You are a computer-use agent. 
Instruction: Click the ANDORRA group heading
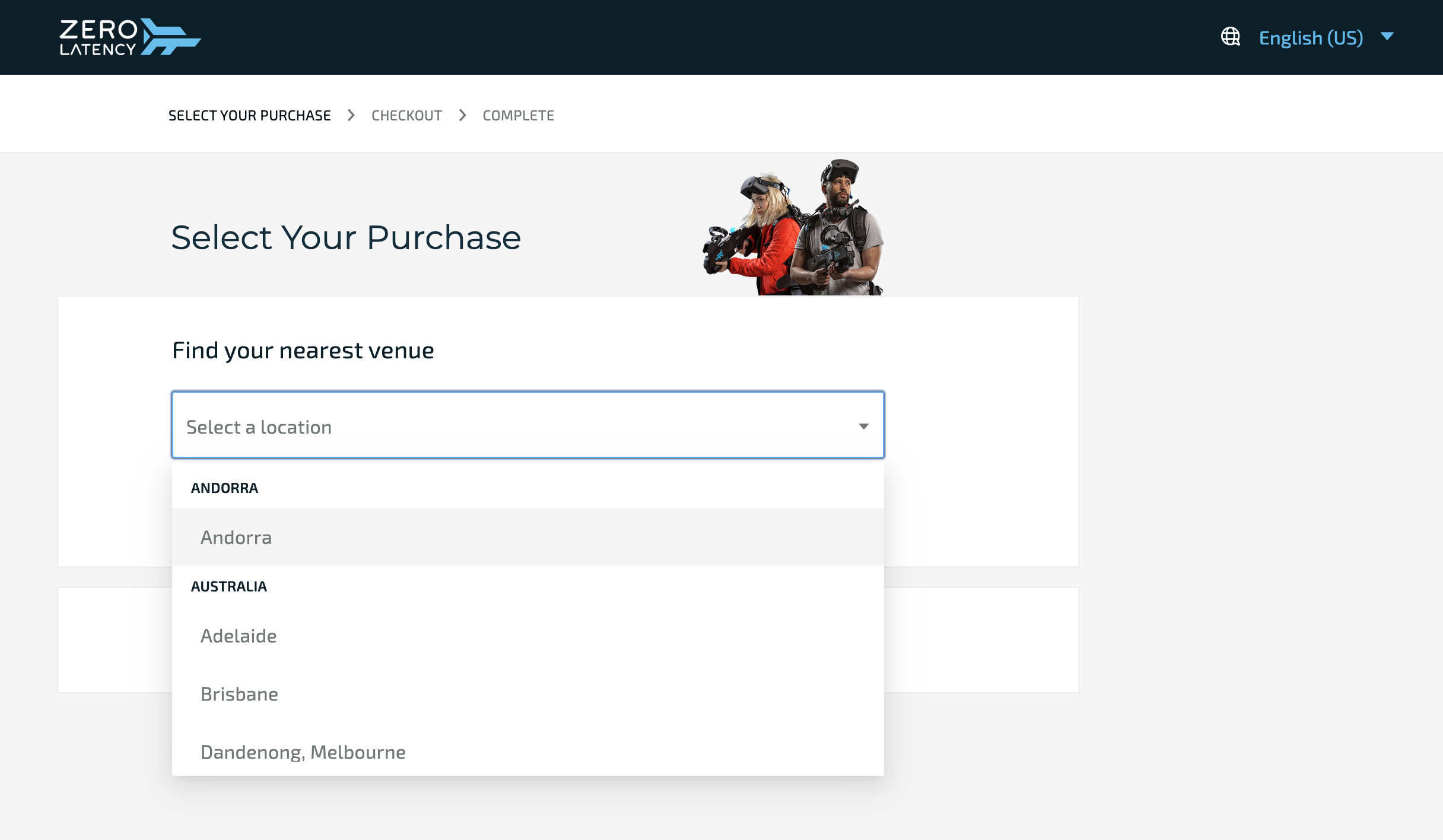point(224,488)
